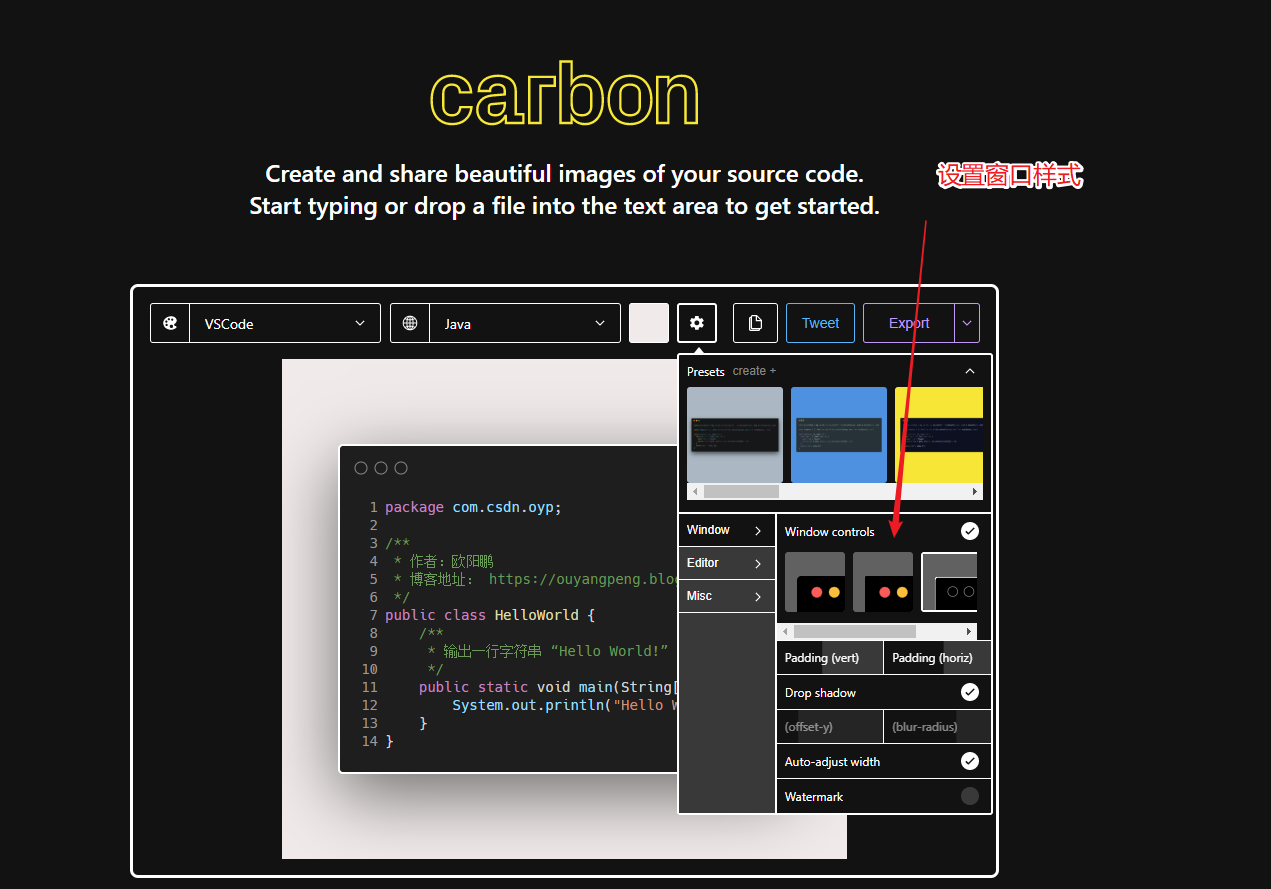Click the language globe icon

click(x=410, y=323)
